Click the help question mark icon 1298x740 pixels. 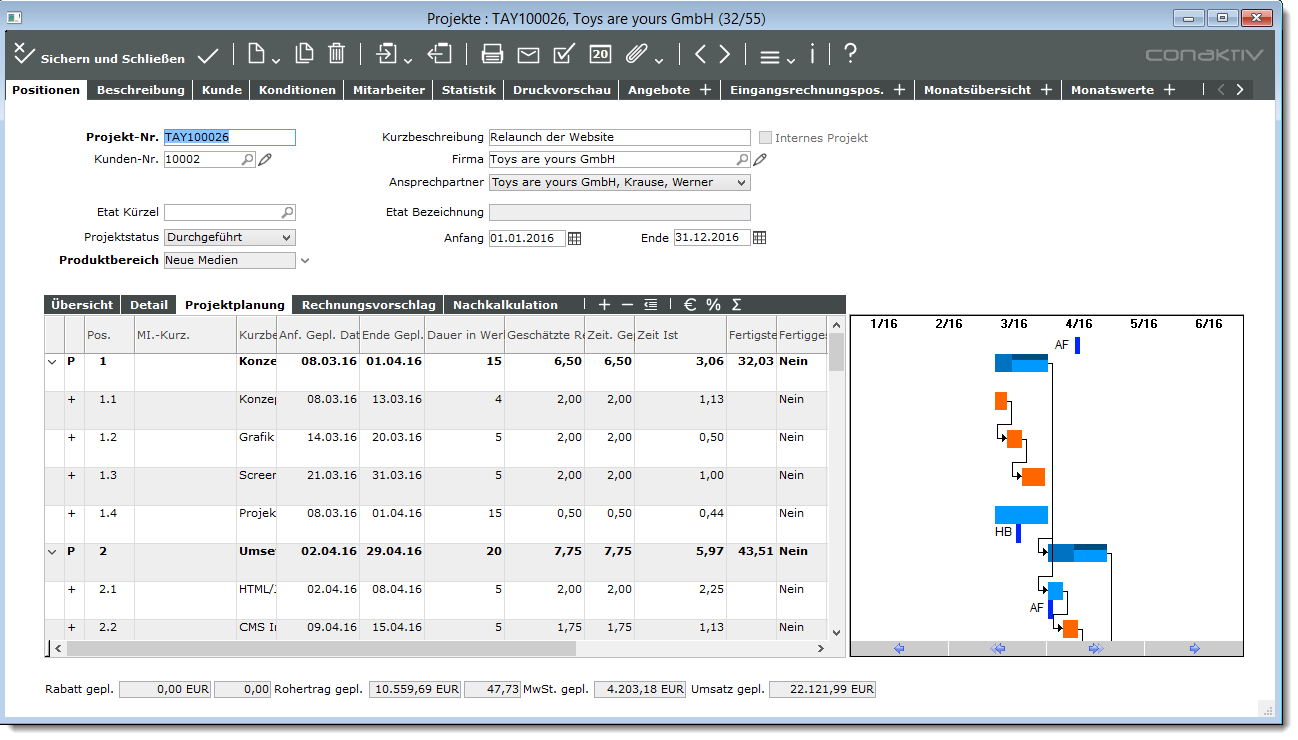point(850,54)
